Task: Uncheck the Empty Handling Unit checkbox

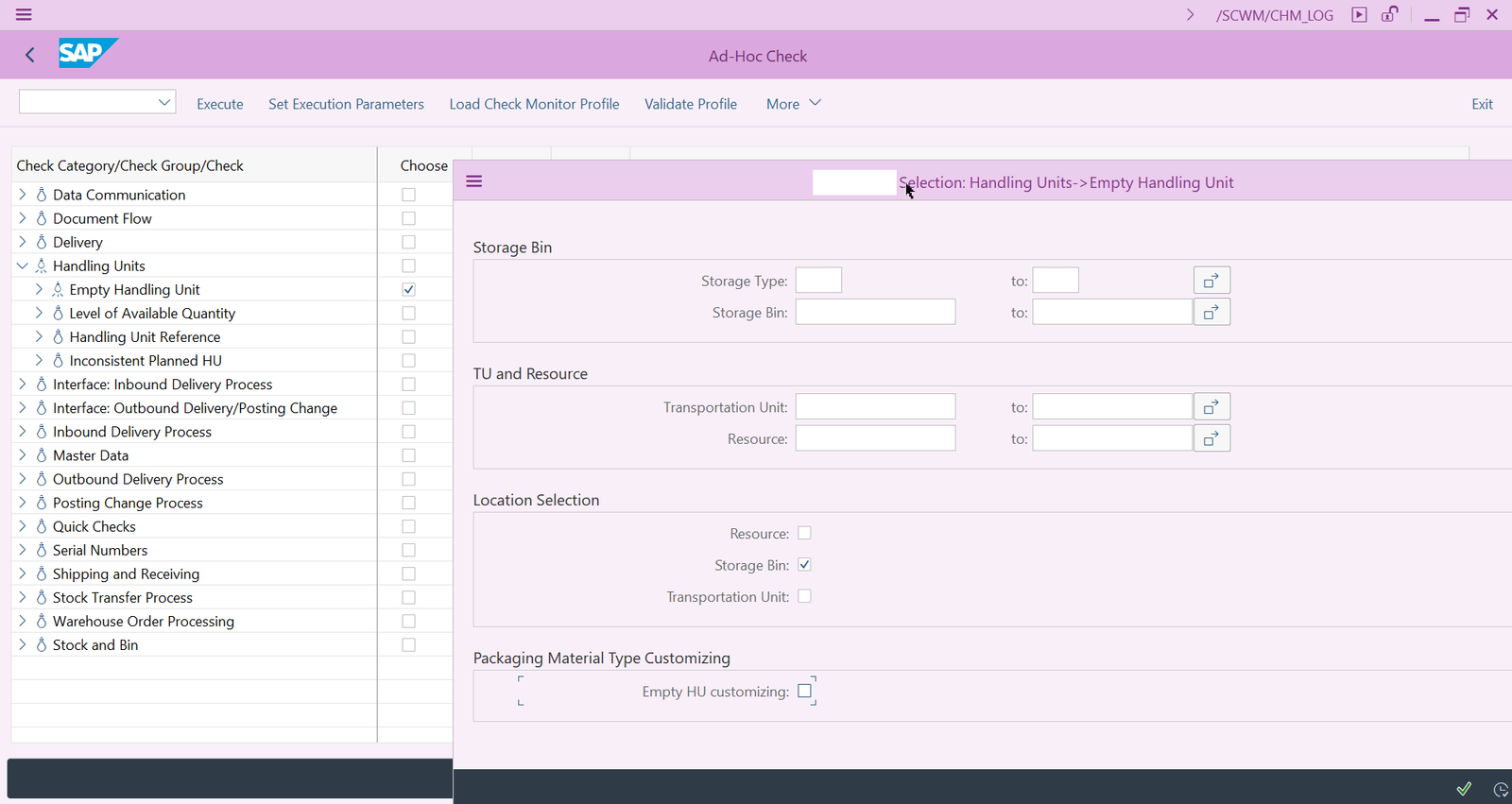Action: click(x=408, y=289)
